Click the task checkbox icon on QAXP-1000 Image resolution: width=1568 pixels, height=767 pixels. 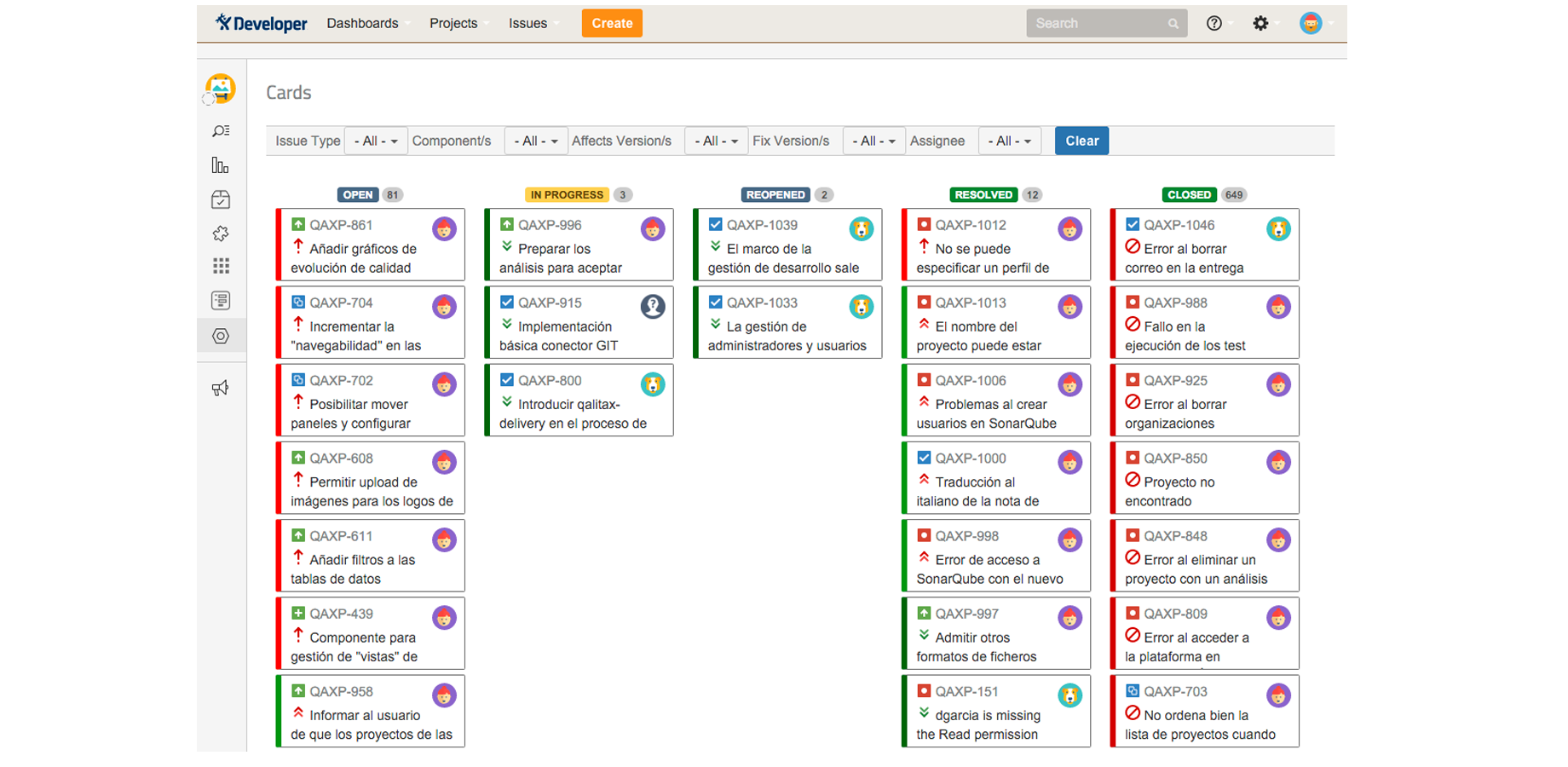click(924, 458)
